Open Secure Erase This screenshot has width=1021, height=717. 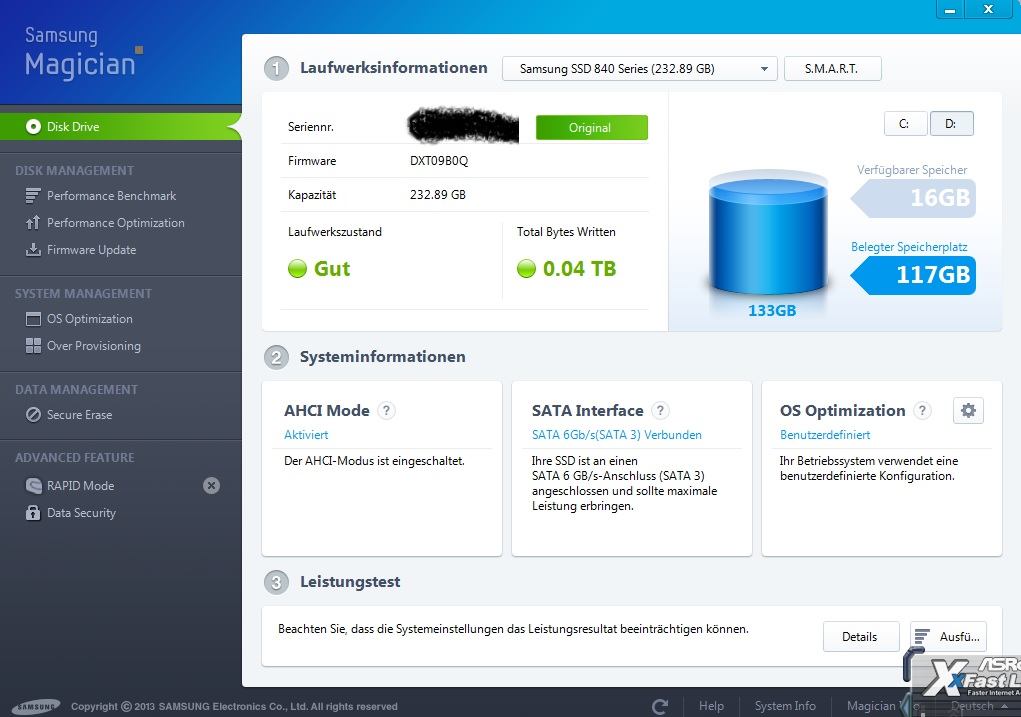tap(68, 415)
